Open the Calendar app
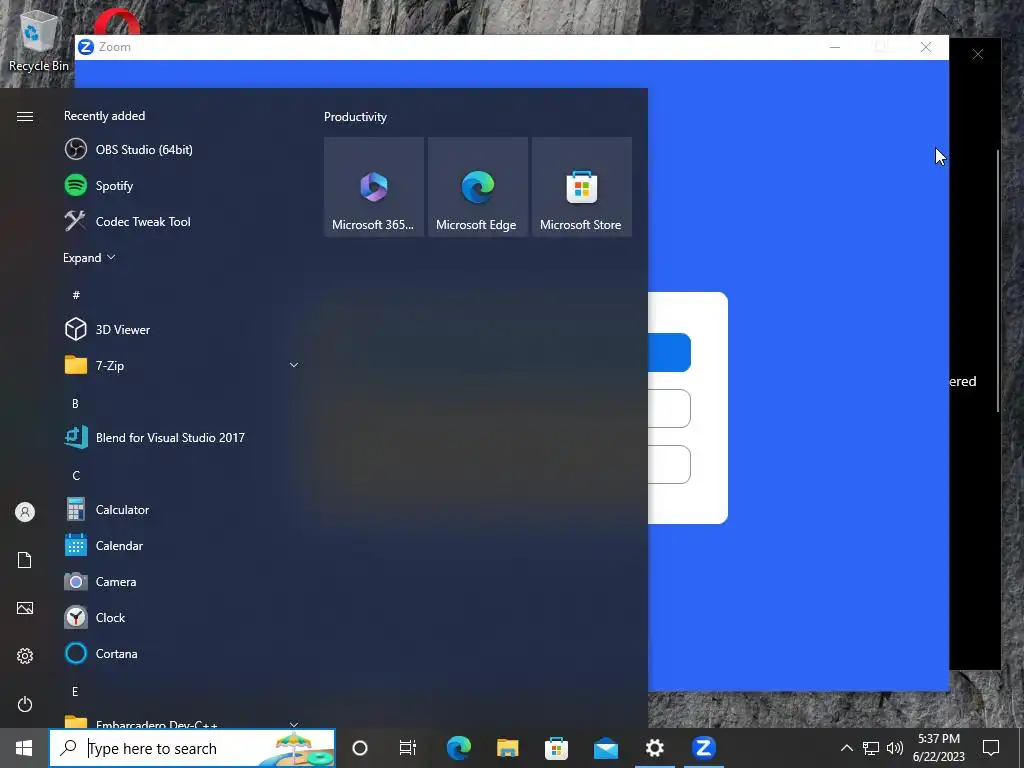1024x768 pixels. pyautogui.click(x=182, y=545)
